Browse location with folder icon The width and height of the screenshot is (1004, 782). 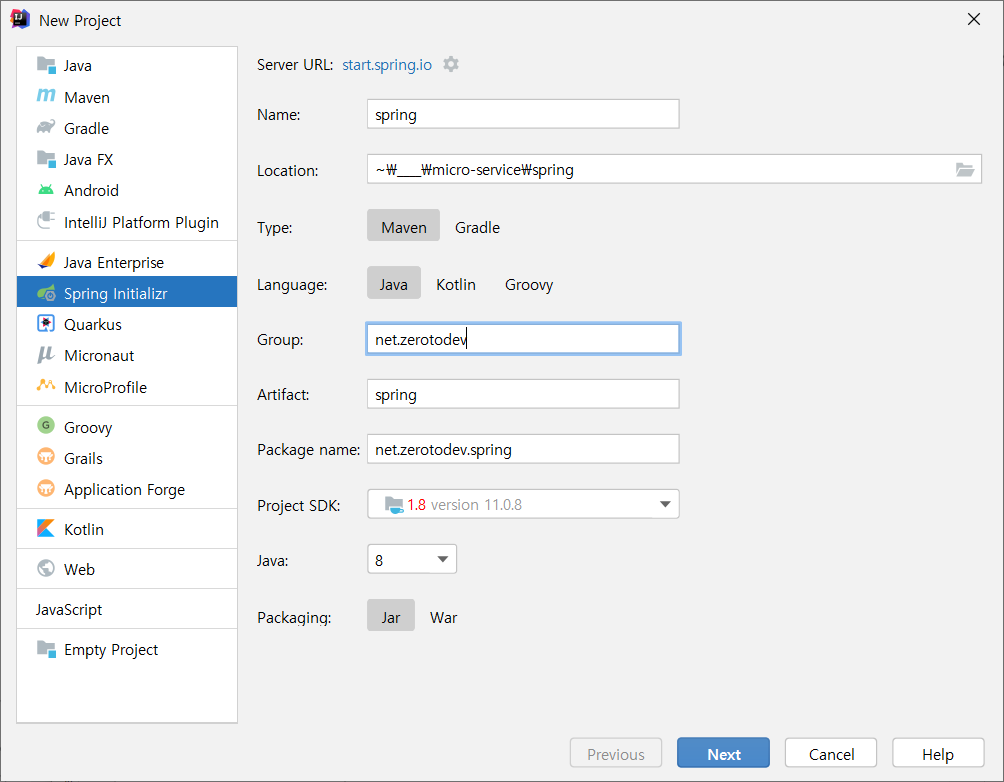[965, 170]
